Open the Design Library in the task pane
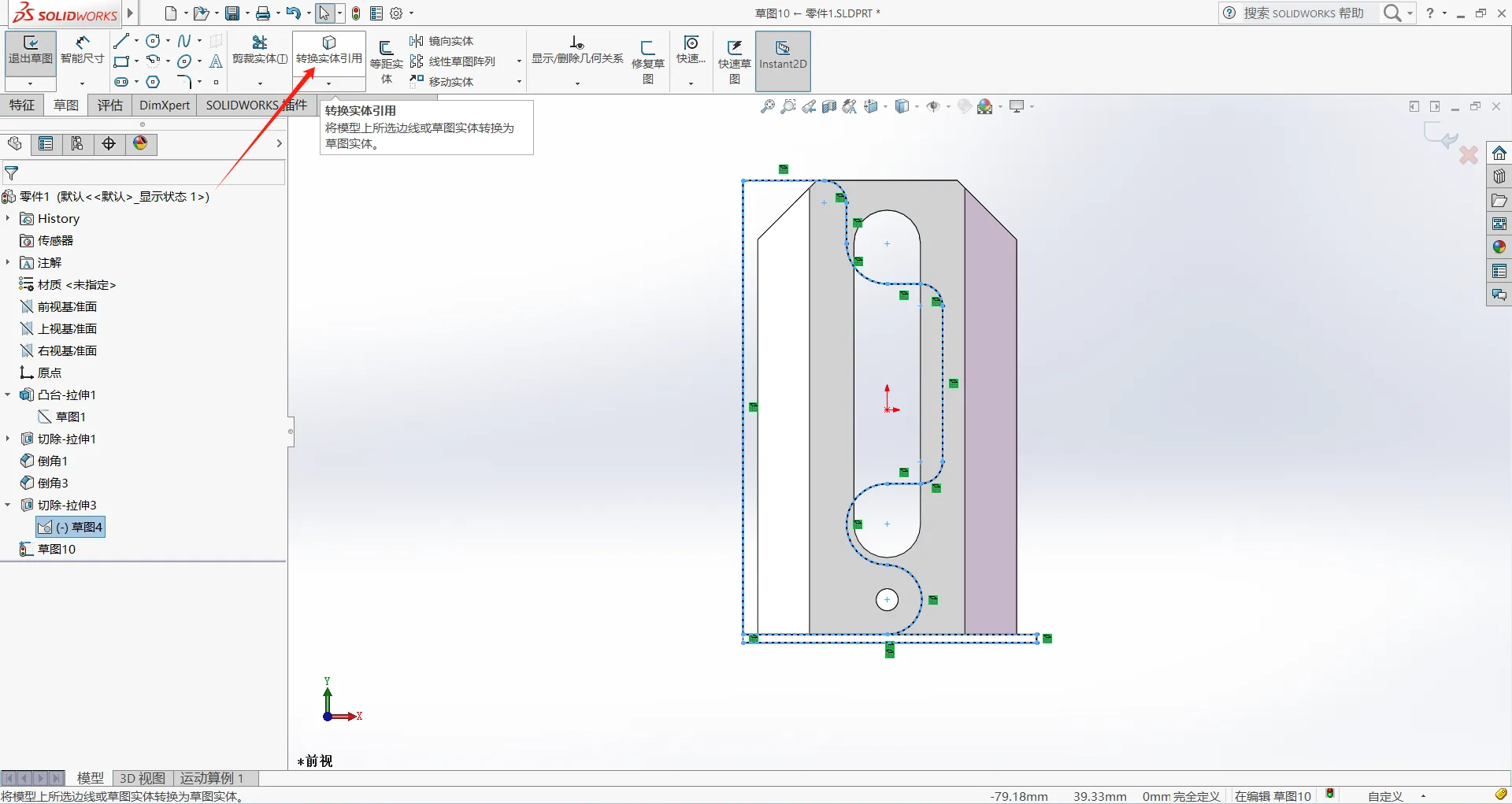Screen dimensions: 1512x804 1499,176
